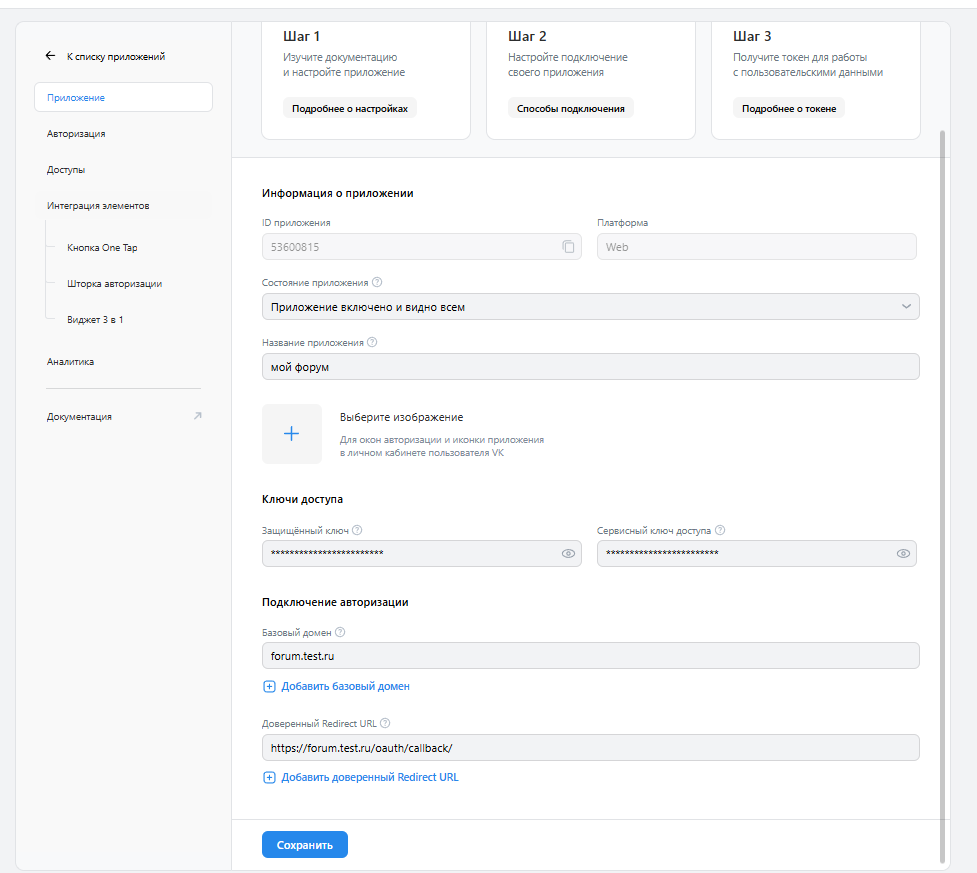Click help icon beside Сервисный ключ доступа
977x873 pixels.
[x=720, y=530]
